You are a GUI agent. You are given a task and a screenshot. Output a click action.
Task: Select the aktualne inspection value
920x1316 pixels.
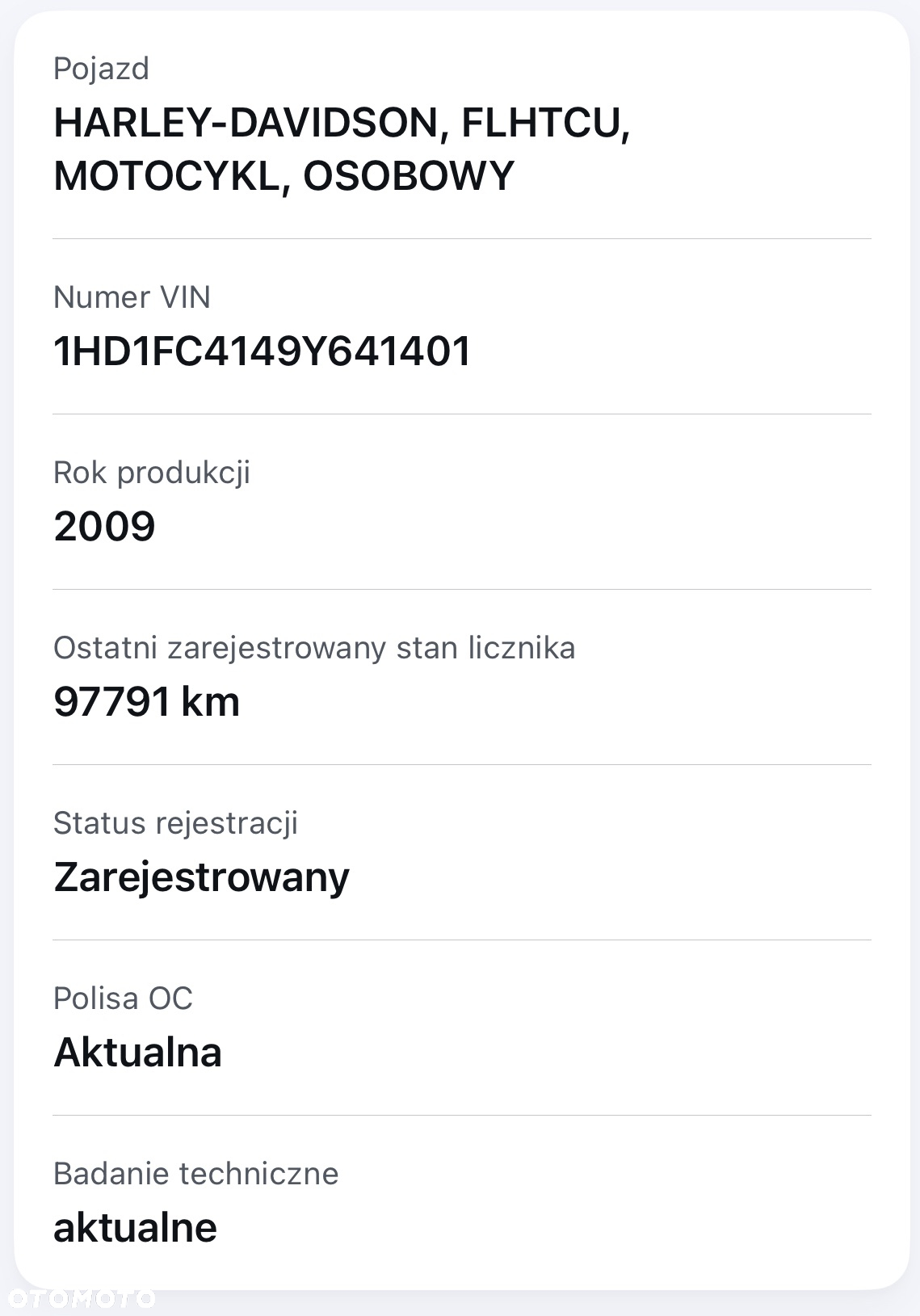click(x=135, y=1228)
